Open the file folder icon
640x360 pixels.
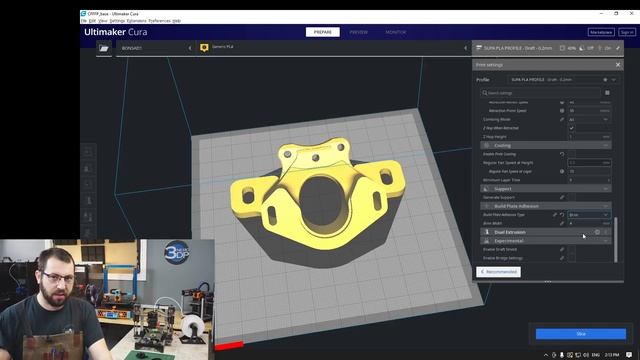click(x=104, y=48)
